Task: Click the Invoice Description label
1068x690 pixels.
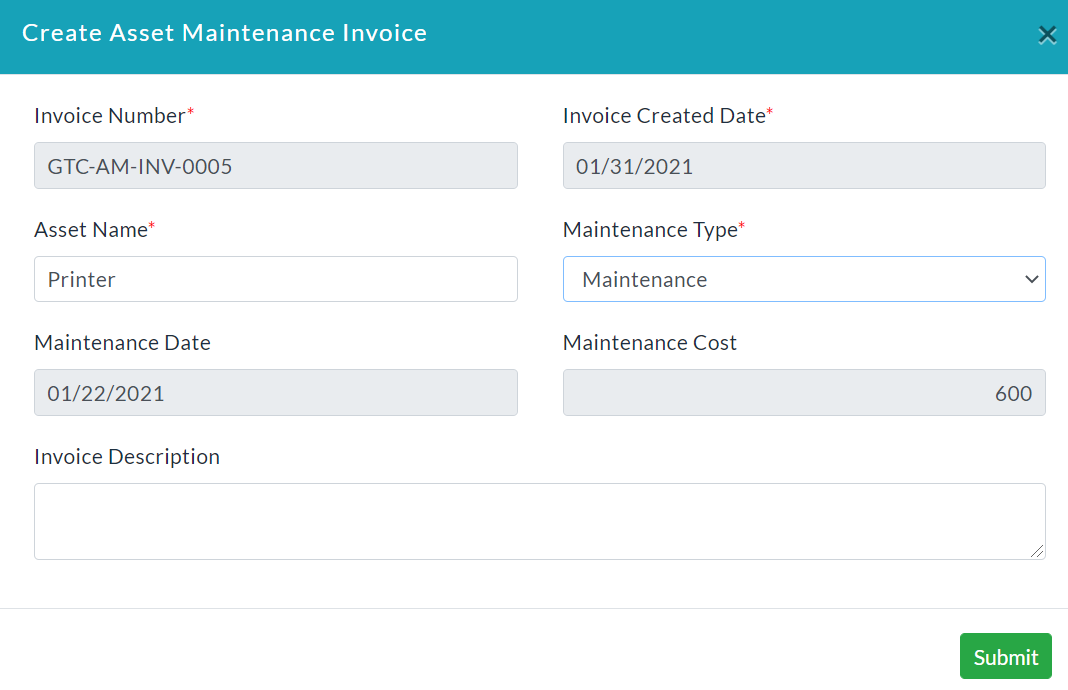Action: point(127,456)
